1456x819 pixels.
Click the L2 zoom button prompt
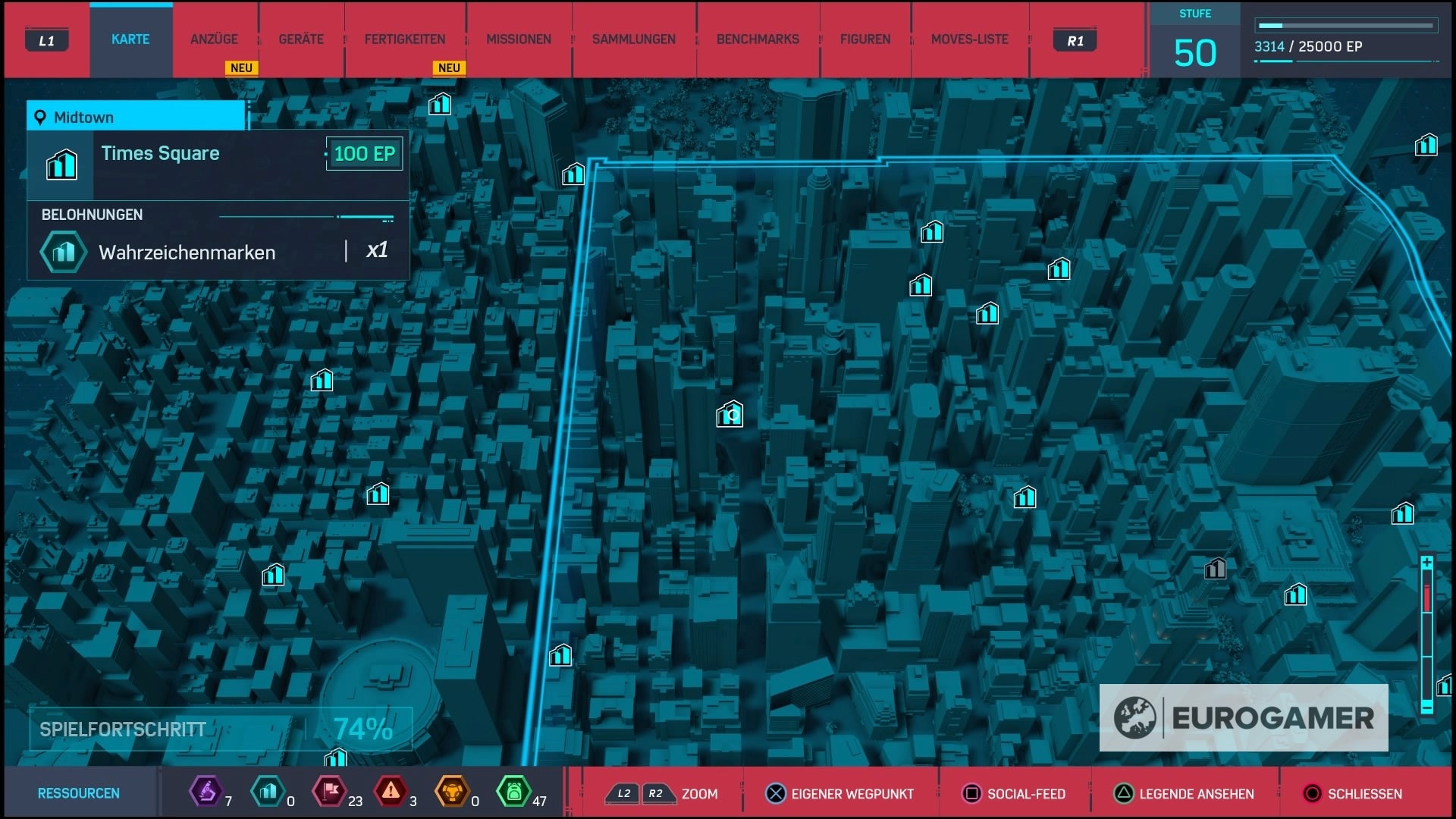623,794
